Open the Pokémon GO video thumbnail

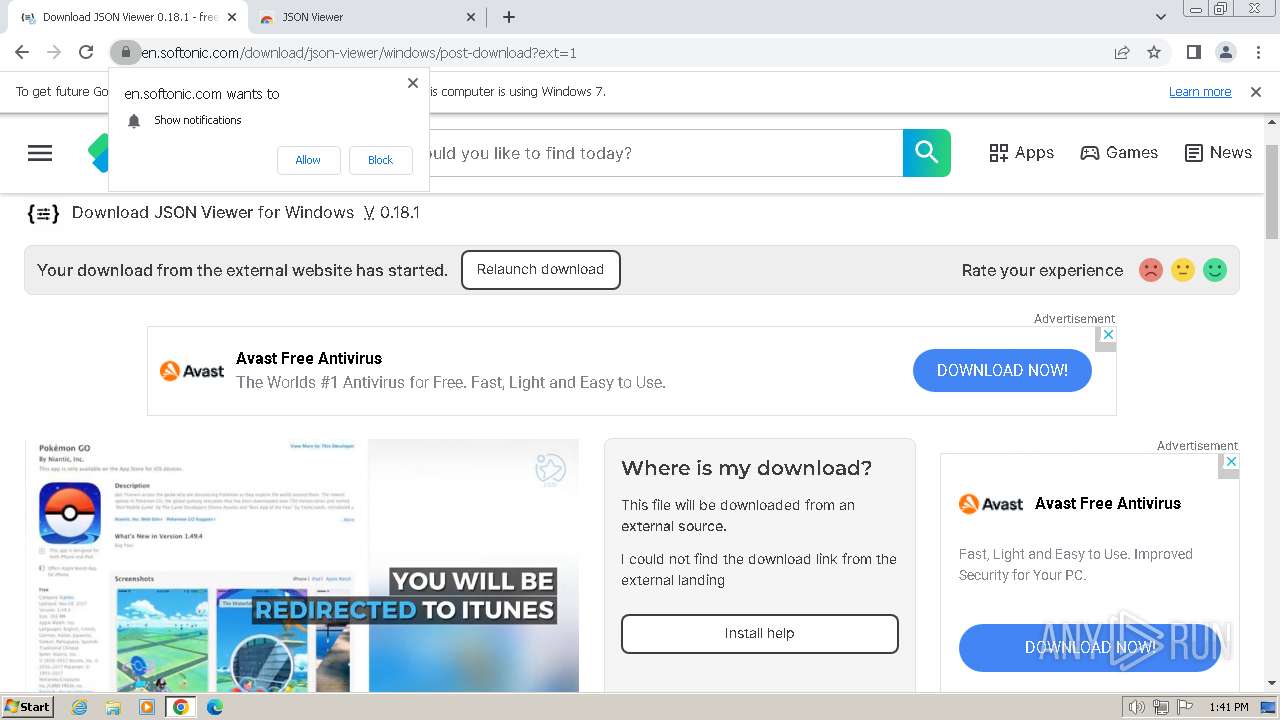[x=302, y=565]
